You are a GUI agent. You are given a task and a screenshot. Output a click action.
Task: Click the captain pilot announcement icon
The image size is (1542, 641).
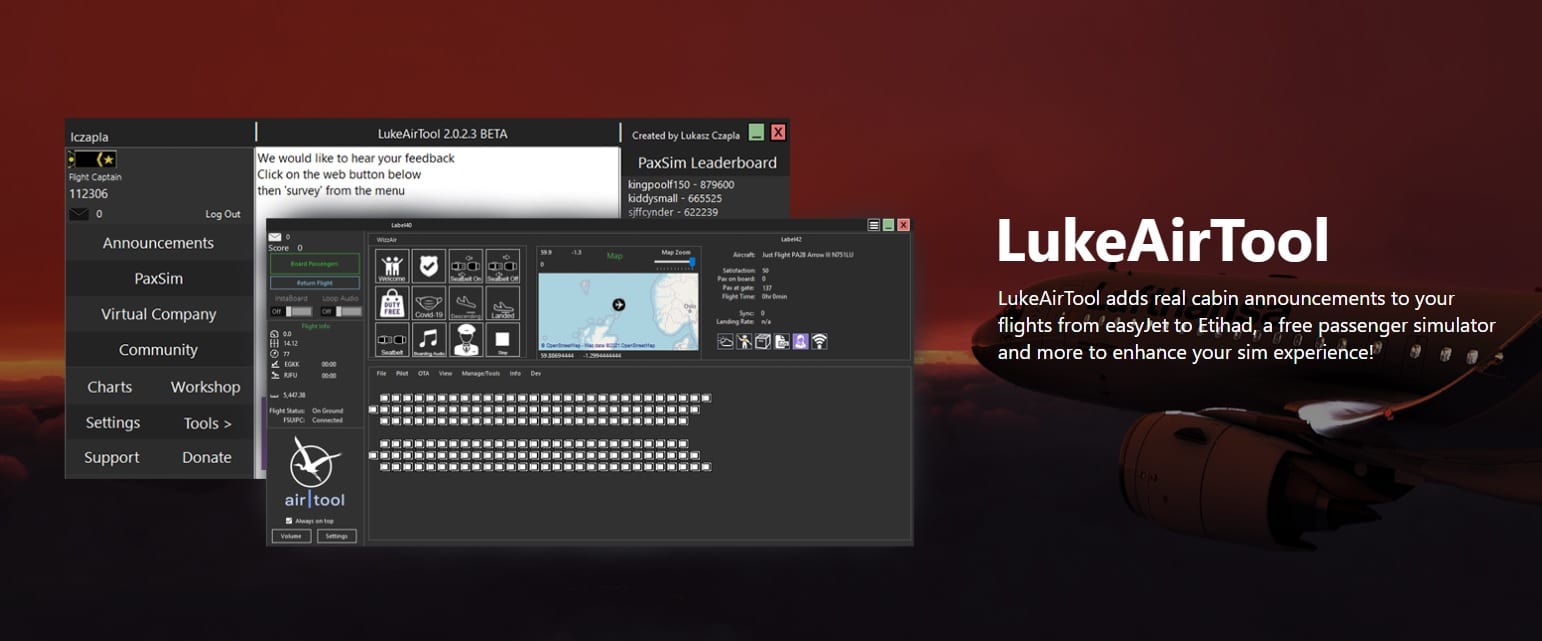click(466, 340)
